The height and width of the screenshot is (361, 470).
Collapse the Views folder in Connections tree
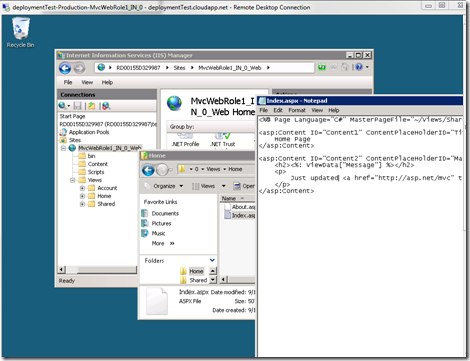72,180
